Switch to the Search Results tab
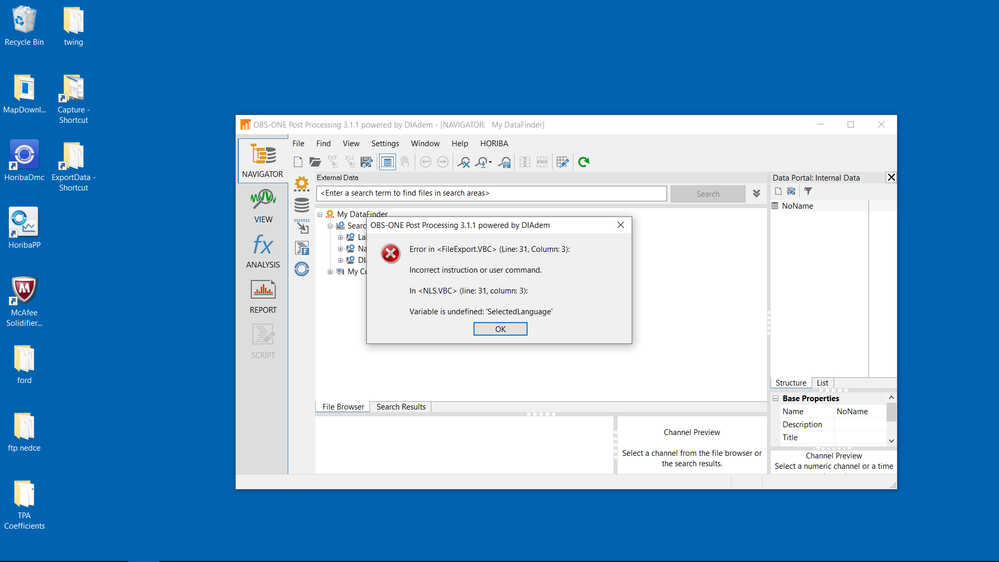Image resolution: width=999 pixels, height=562 pixels. (401, 407)
